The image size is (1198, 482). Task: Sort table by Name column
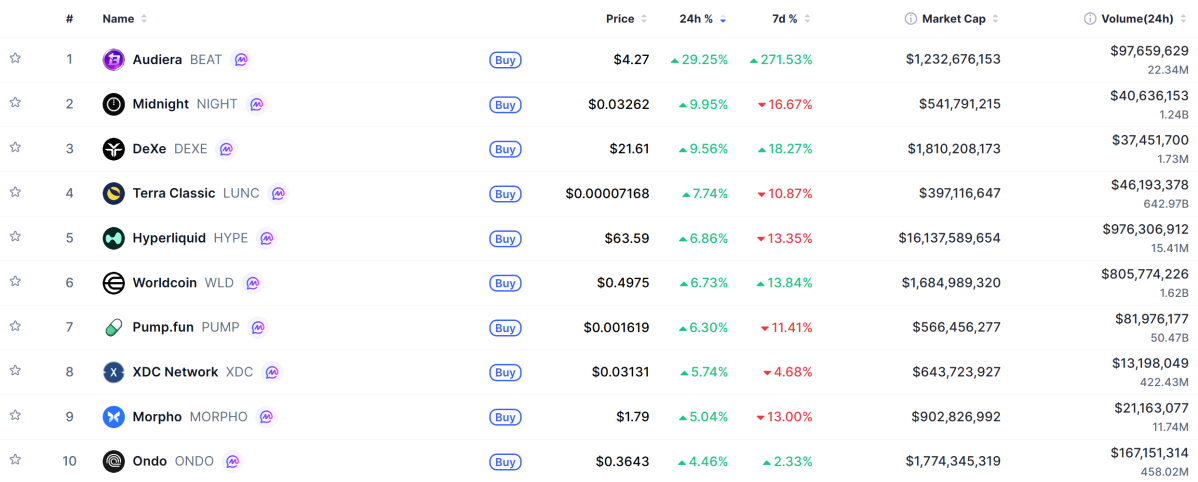coord(125,18)
